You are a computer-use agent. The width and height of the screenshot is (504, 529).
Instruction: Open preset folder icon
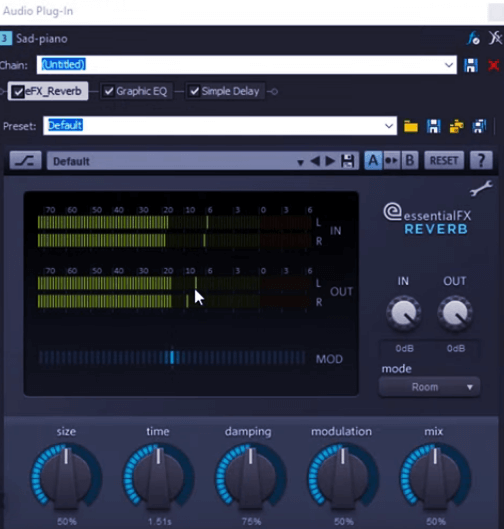pos(411,127)
